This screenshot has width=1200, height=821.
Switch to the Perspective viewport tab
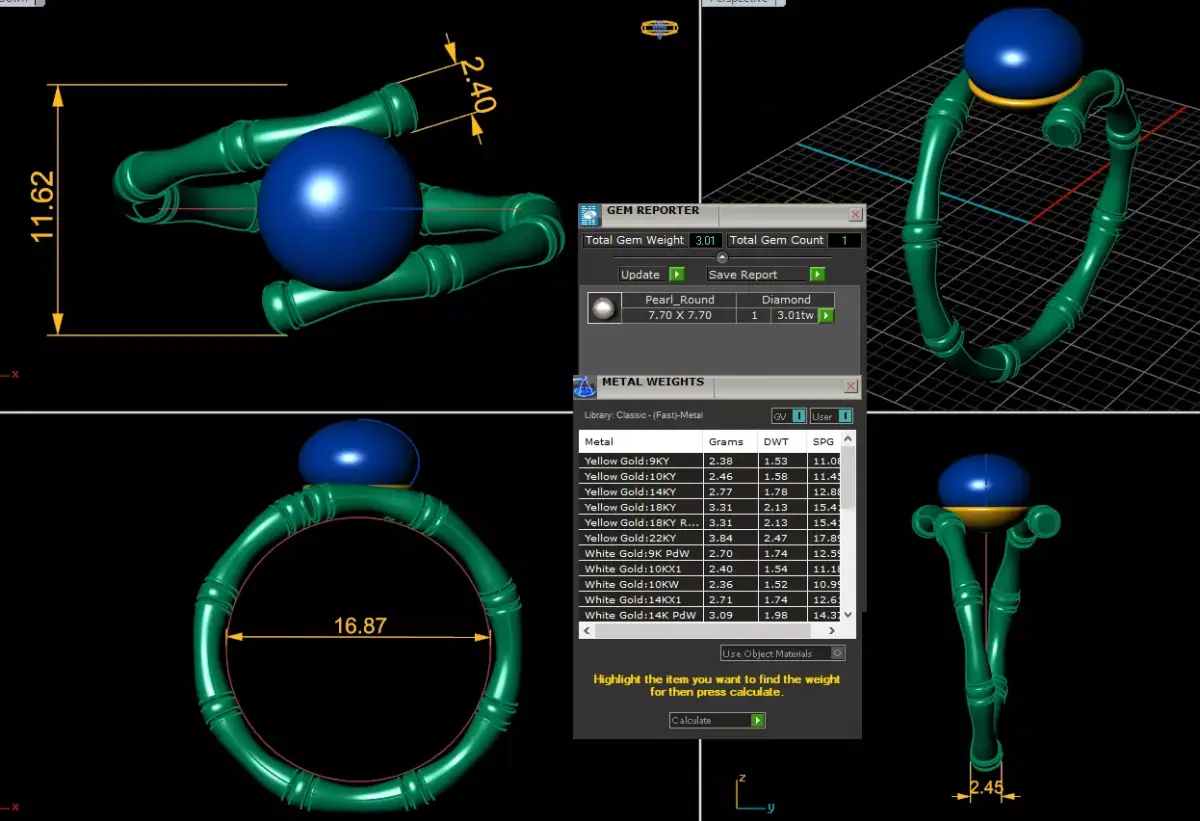point(745,2)
